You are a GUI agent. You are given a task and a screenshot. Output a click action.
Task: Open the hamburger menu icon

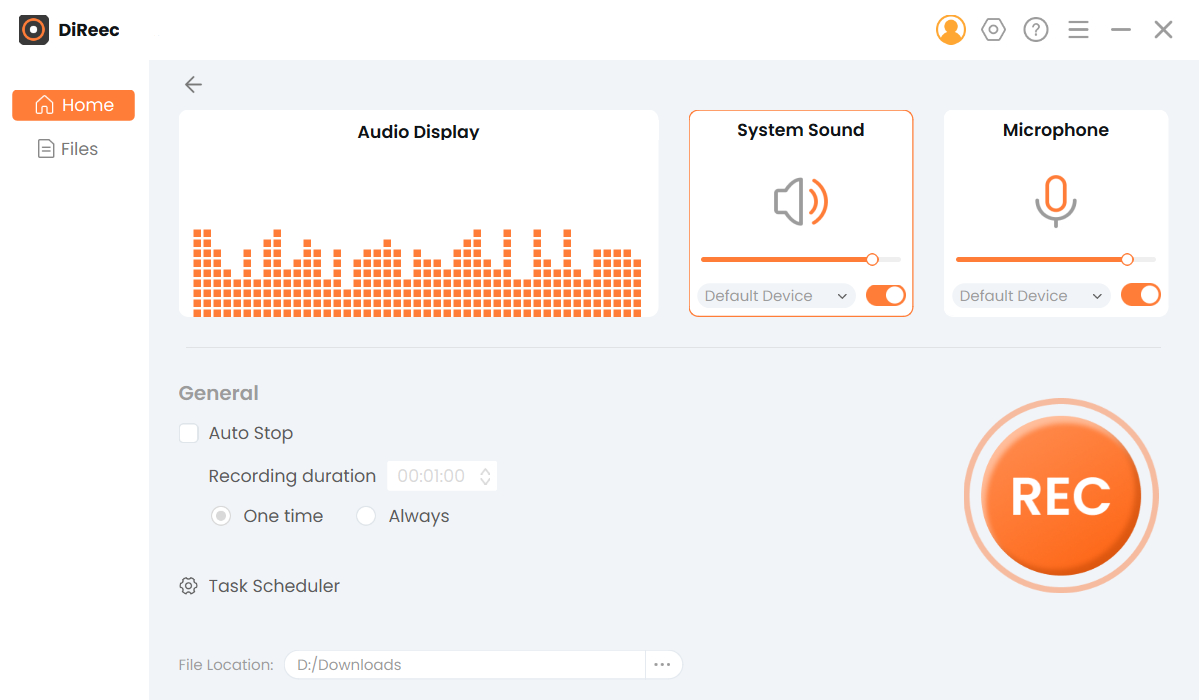1078,29
